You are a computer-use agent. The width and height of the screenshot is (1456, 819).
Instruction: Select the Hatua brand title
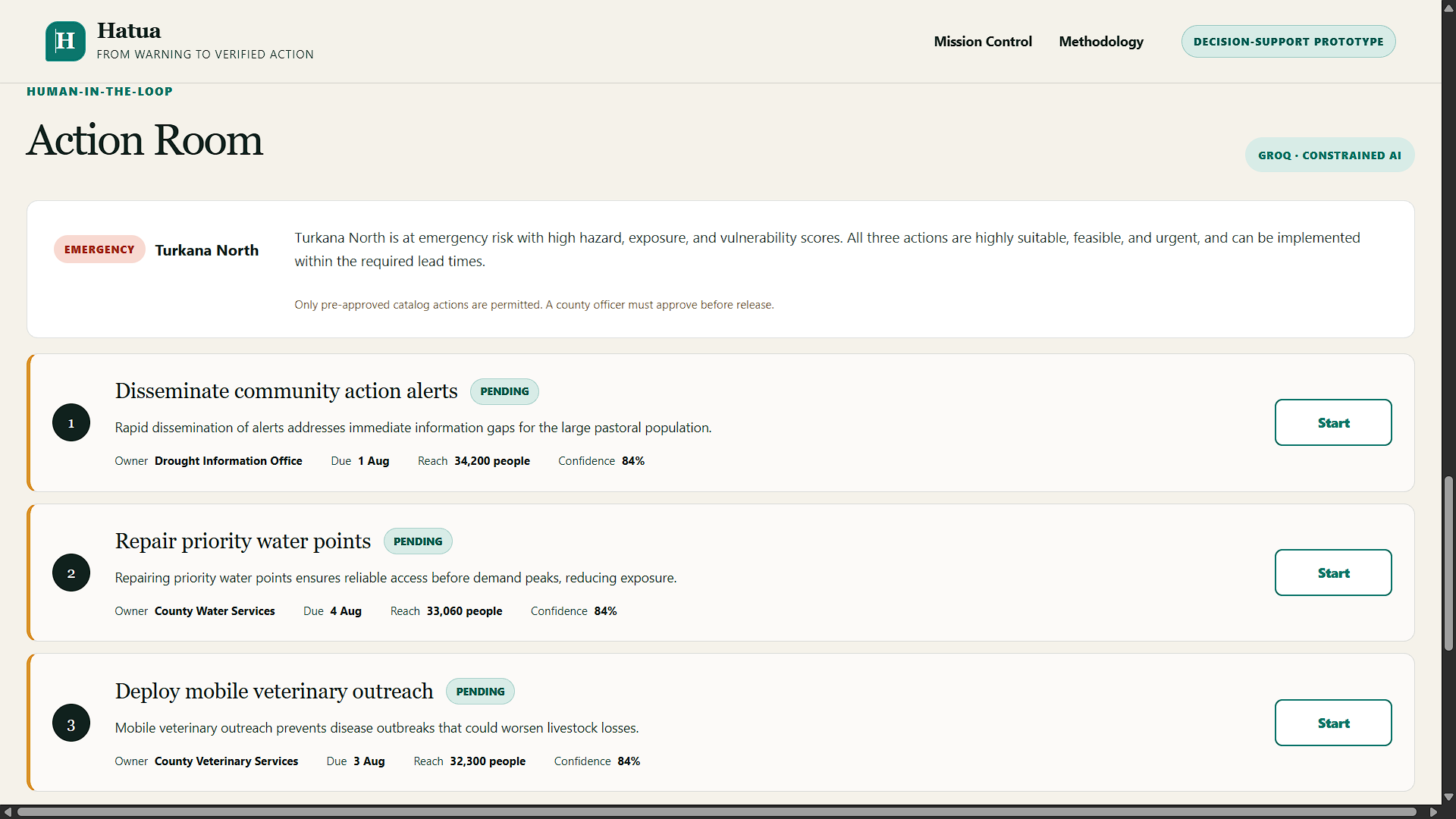pos(129,30)
